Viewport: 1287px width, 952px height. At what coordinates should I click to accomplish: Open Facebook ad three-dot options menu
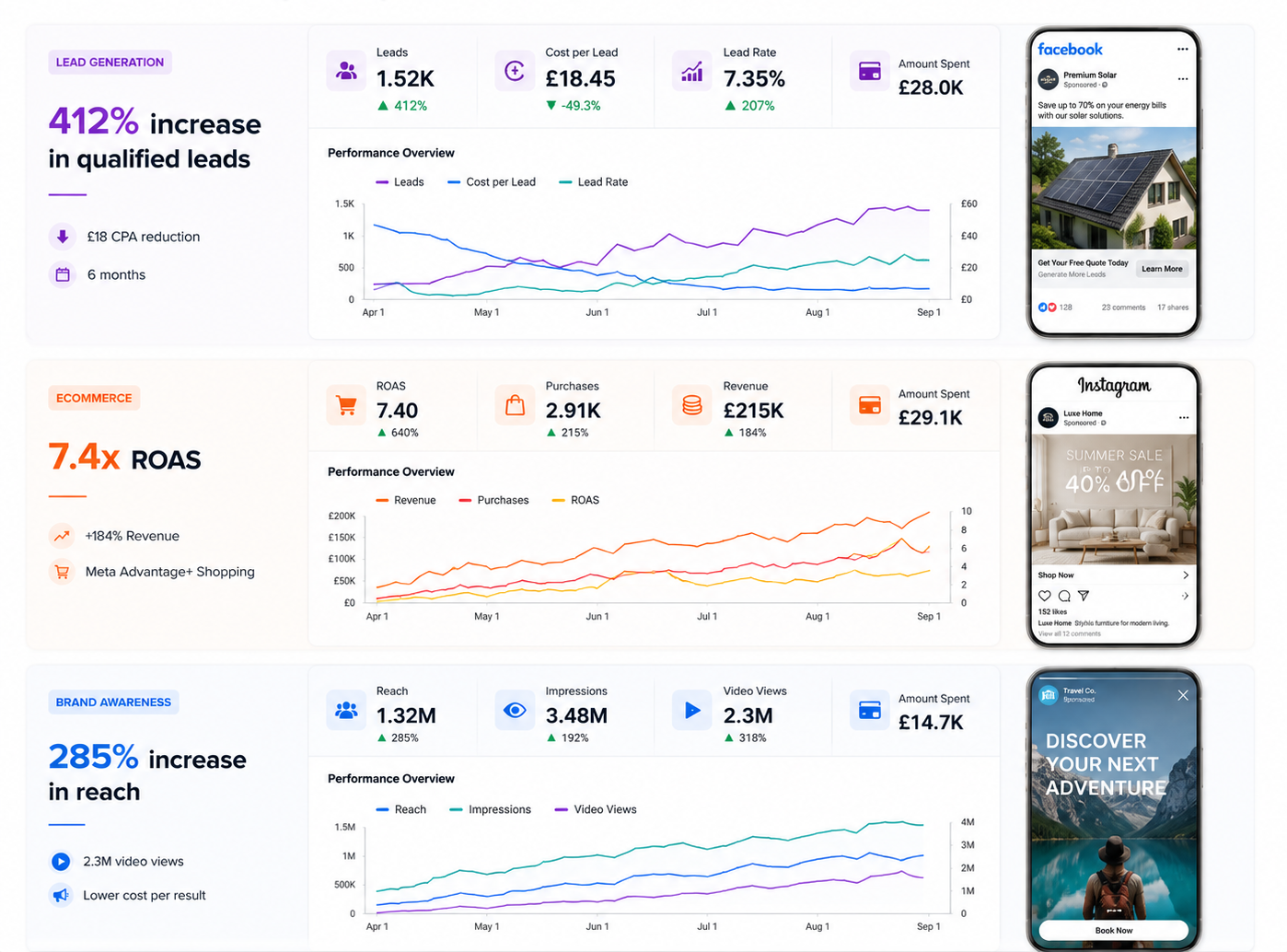[x=1182, y=79]
